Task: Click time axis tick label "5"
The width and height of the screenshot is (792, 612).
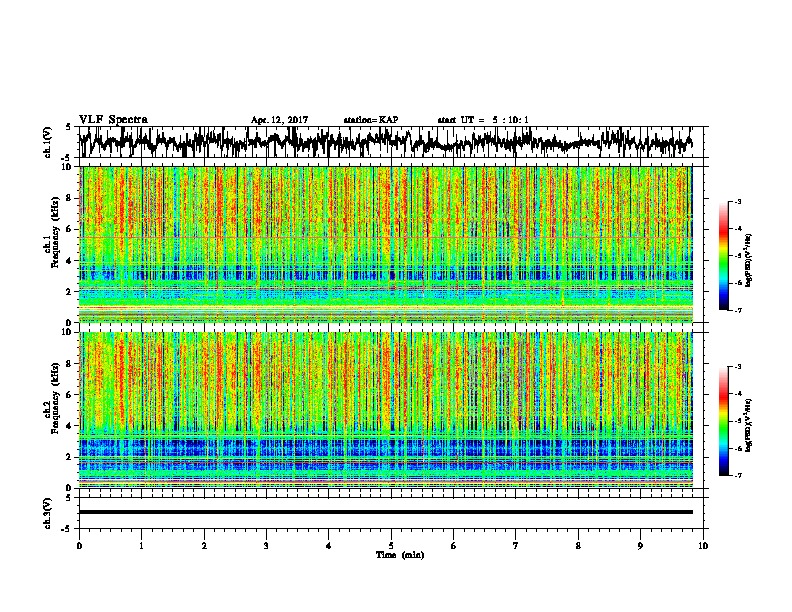Action: (391, 546)
